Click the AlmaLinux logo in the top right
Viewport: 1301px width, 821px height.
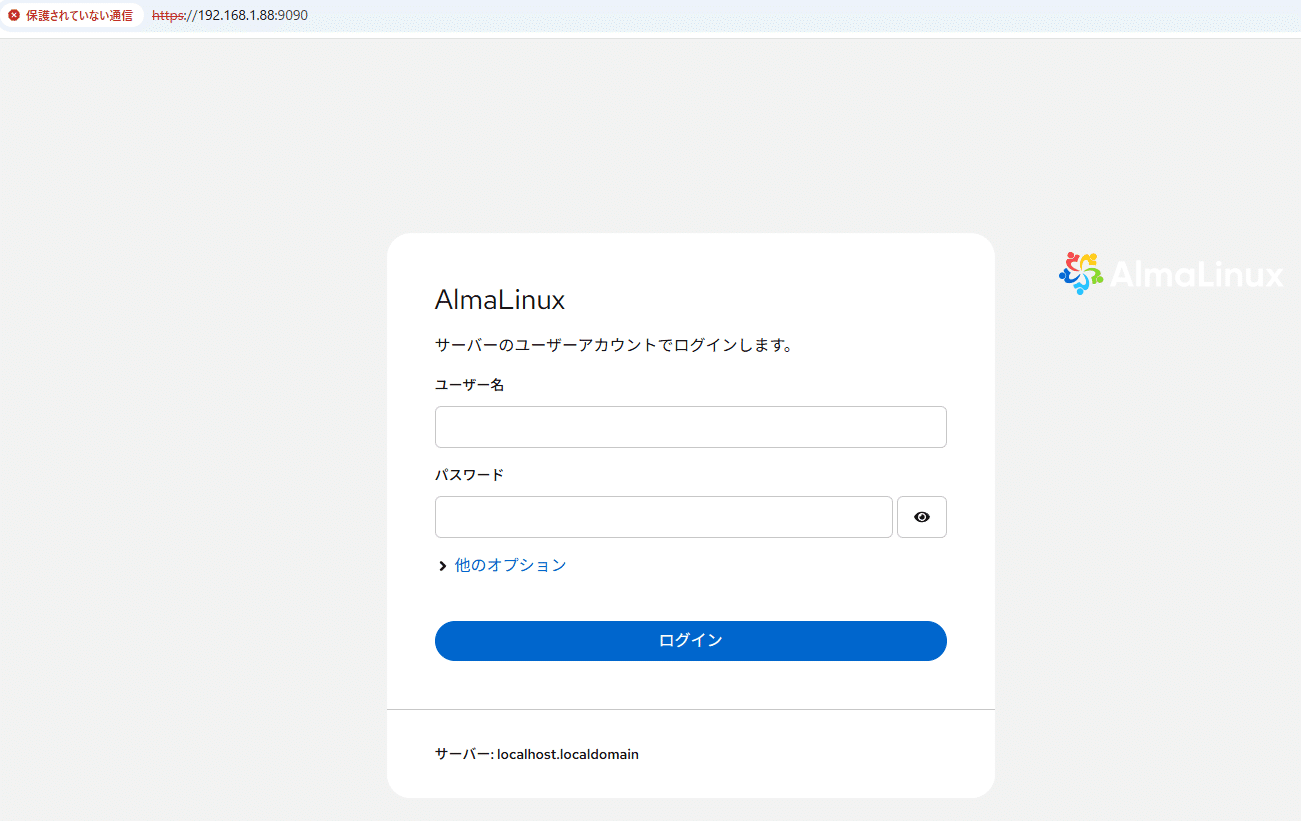(1170, 272)
